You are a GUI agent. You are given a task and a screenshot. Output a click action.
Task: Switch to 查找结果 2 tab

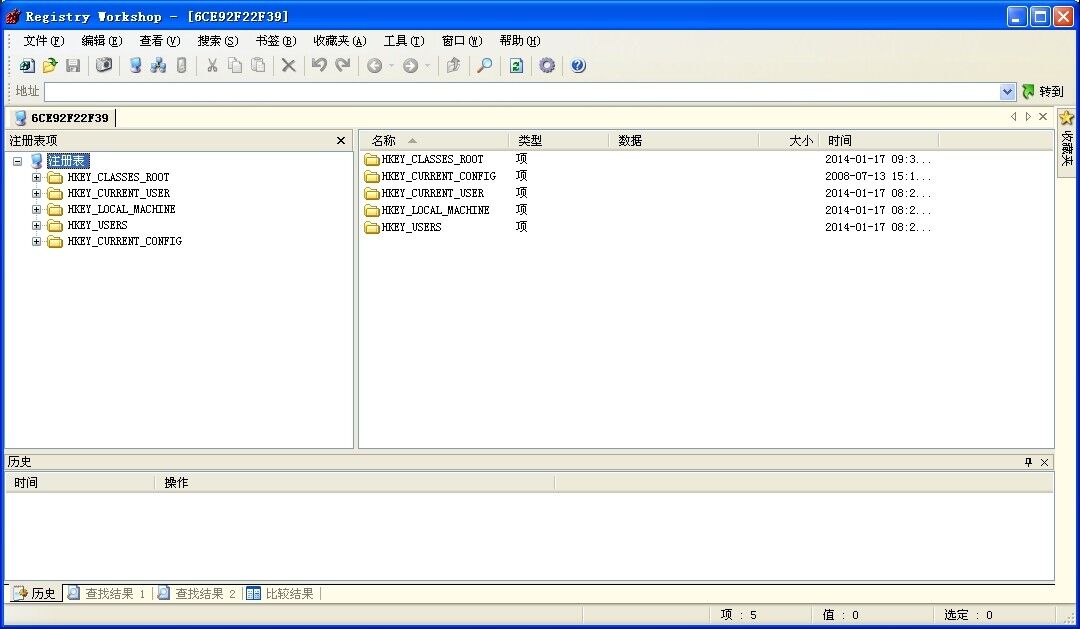198,593
